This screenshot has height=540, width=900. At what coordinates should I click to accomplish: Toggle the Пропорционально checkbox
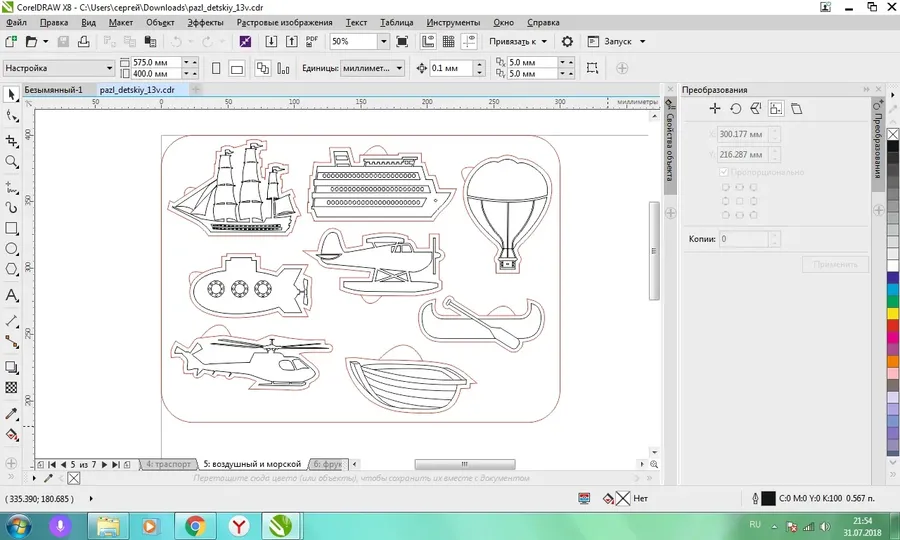click(x=723, y=172)
